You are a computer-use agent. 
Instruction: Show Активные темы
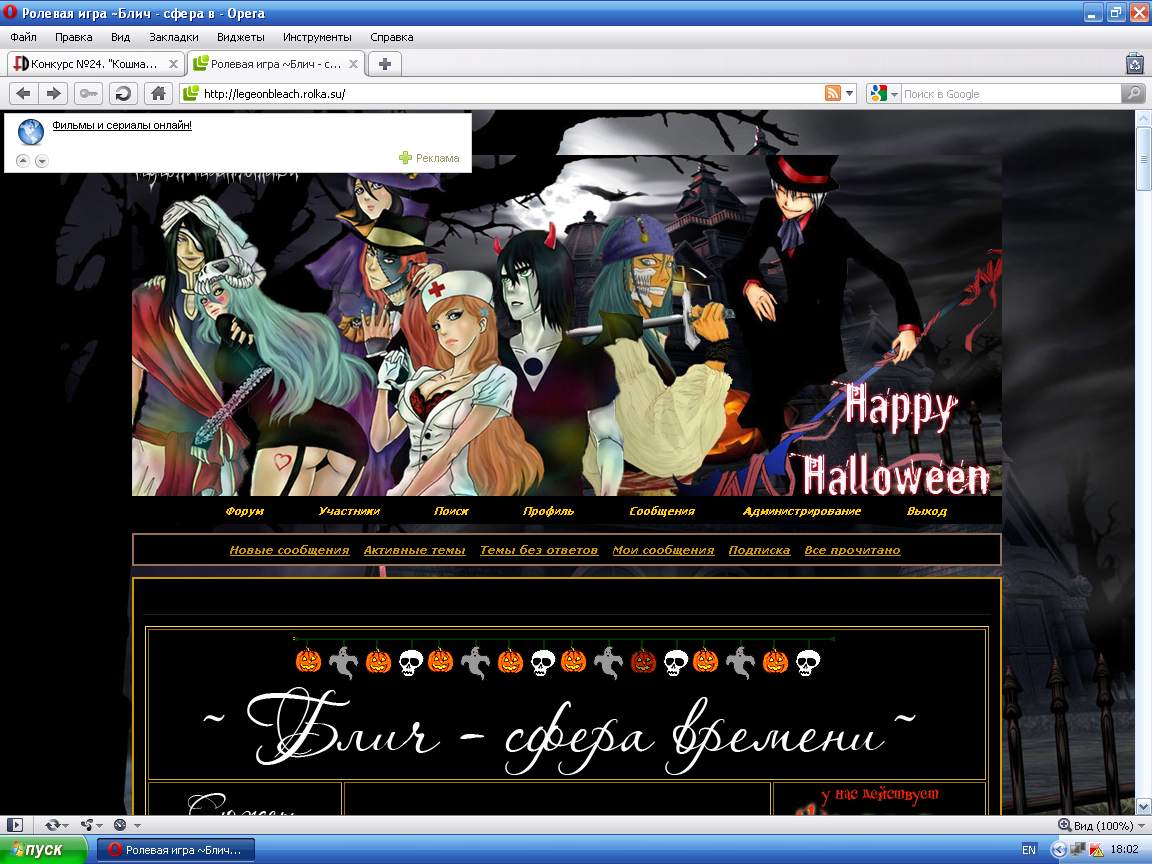(414, 550)
